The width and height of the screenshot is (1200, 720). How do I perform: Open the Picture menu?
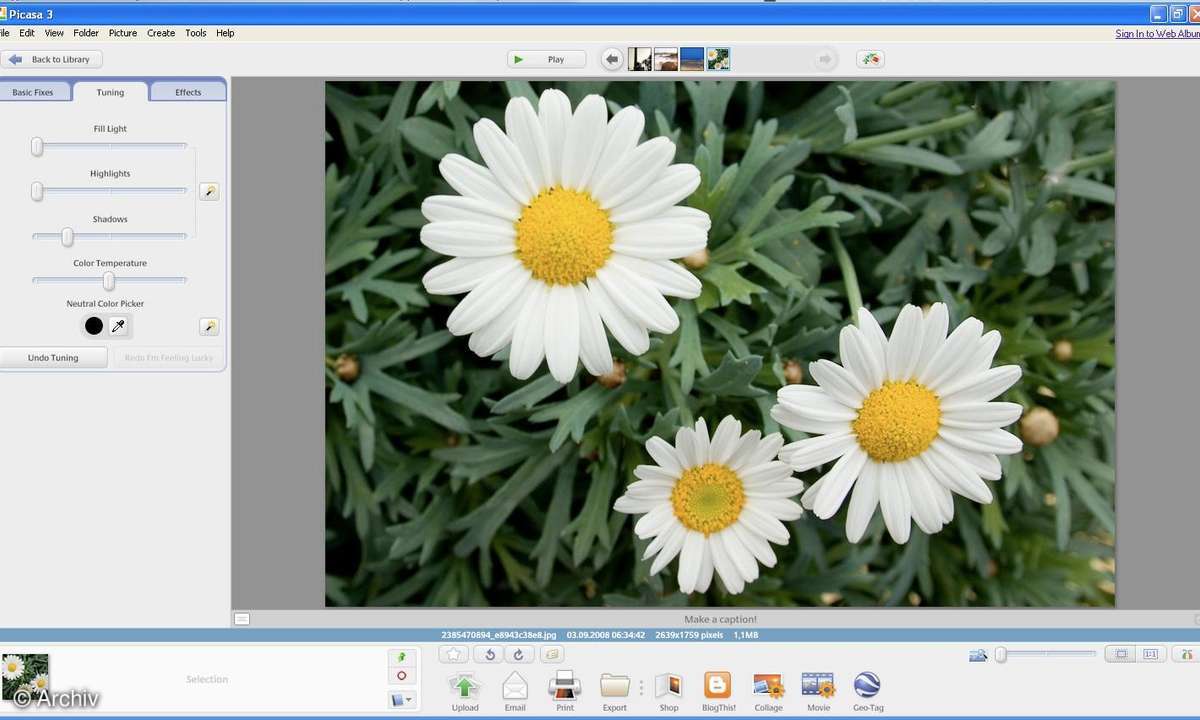pyautogui.click(x=123, y=33)
